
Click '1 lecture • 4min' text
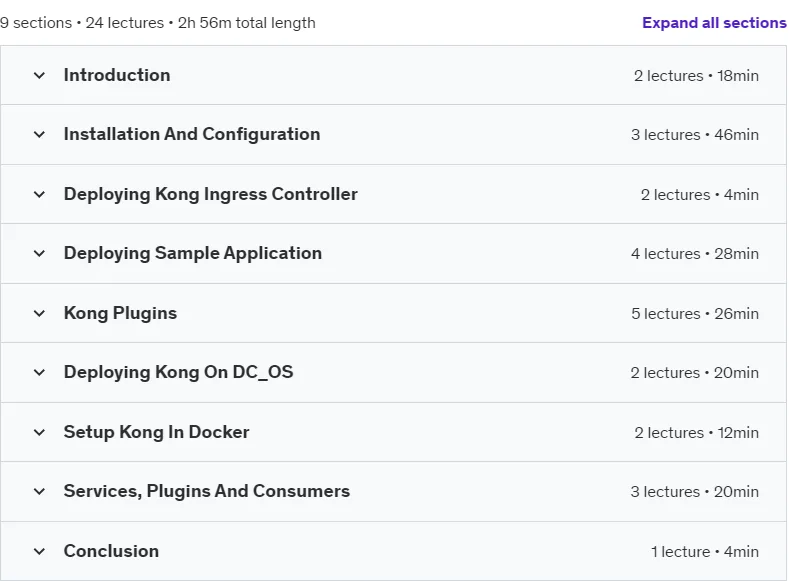[x=705, y=552]
